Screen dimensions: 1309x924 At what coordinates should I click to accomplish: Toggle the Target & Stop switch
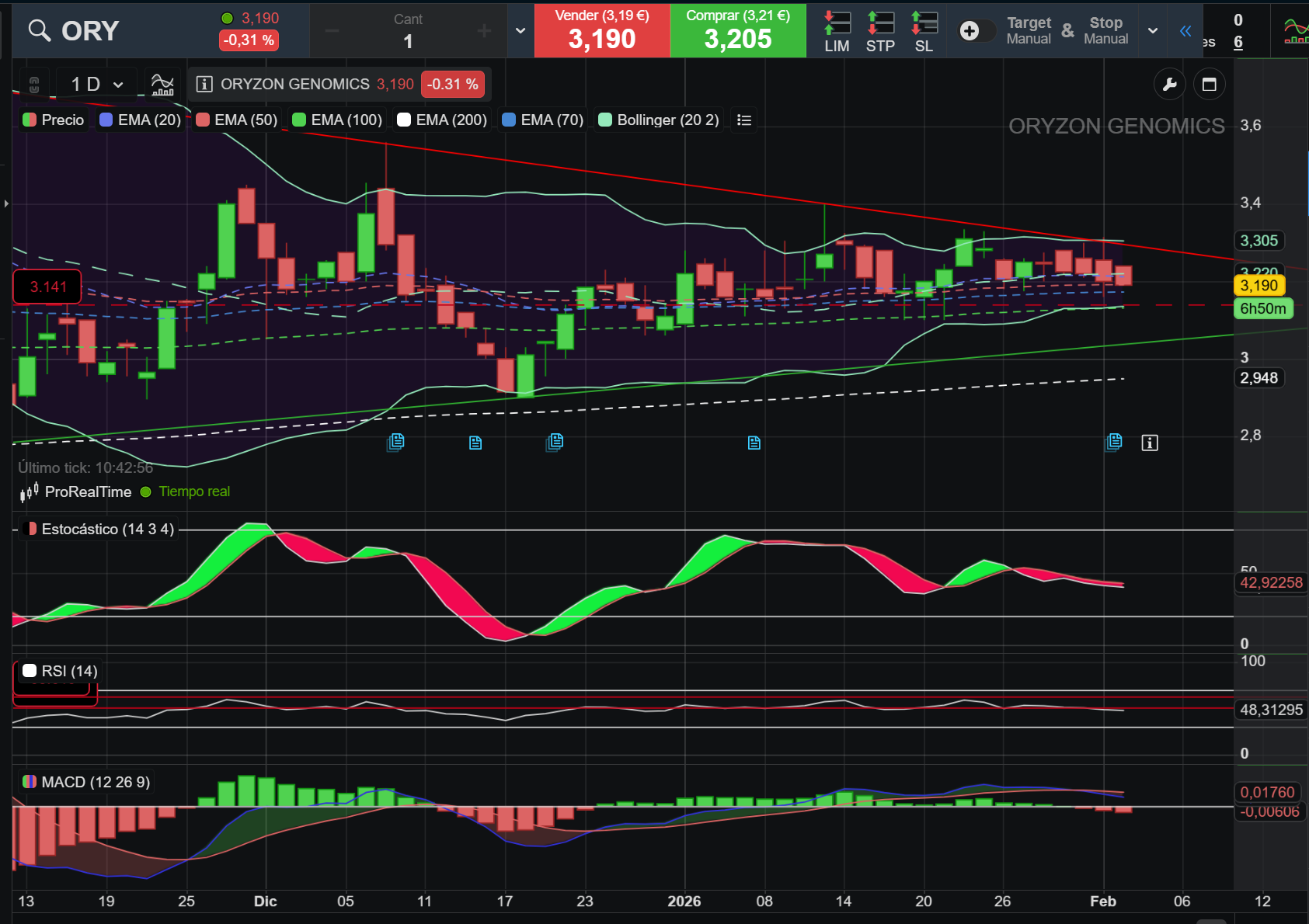[977, 30]
